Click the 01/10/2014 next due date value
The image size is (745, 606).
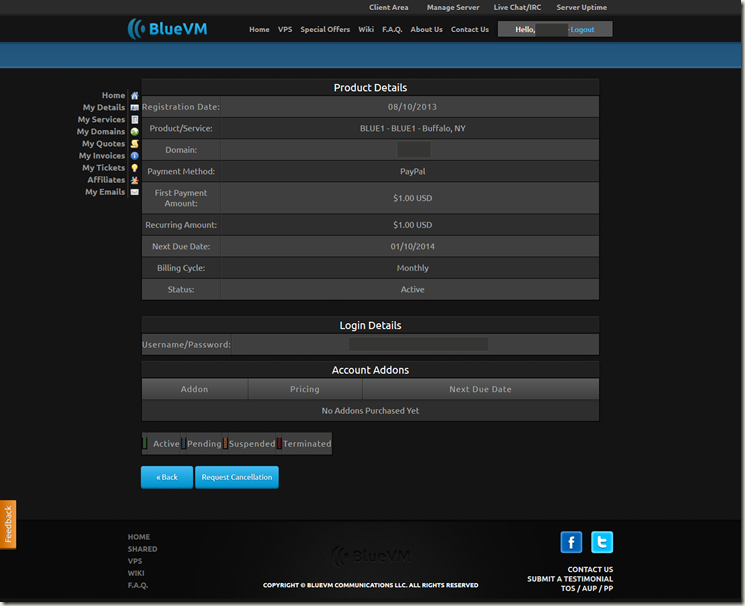[412, 247]
